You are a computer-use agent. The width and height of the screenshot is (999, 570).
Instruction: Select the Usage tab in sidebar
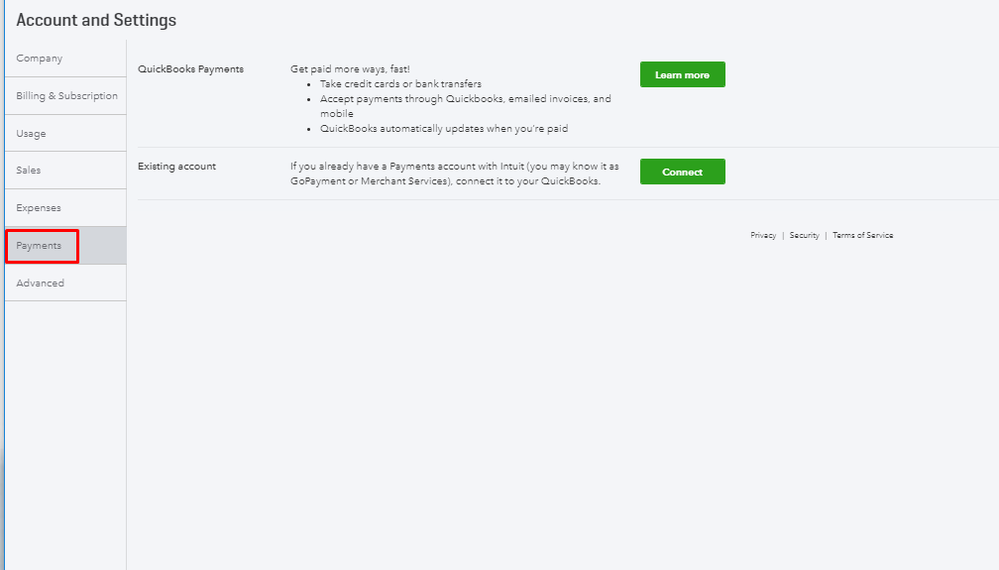(31, 134)
